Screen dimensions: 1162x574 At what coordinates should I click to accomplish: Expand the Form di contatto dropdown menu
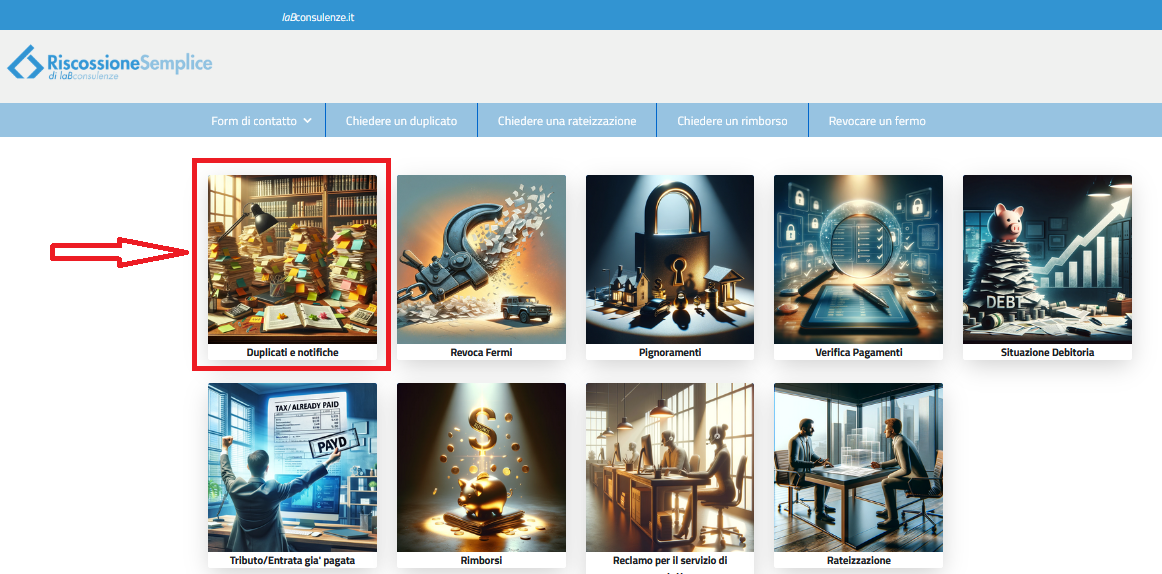coord(254,121)
